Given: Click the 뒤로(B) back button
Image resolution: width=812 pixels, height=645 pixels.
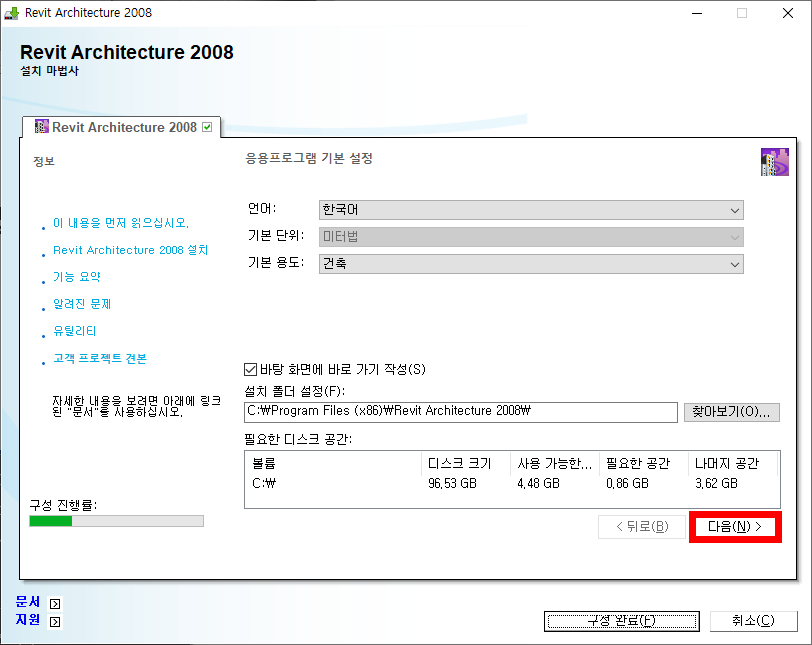Looking at the screenshot, I should click(x=642, y=526).
